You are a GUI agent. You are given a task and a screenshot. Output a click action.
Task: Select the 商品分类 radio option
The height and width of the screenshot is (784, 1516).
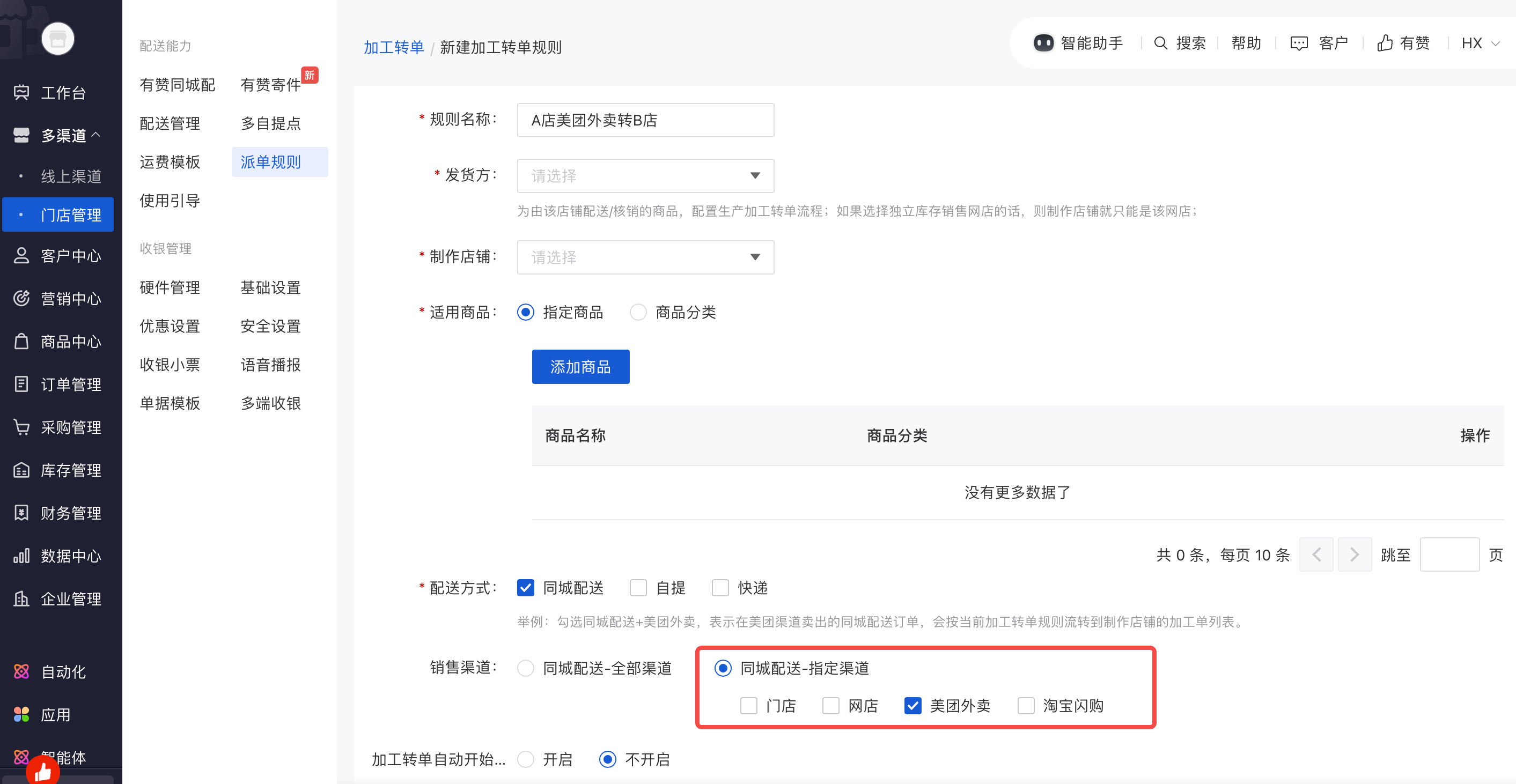point(638,312)
